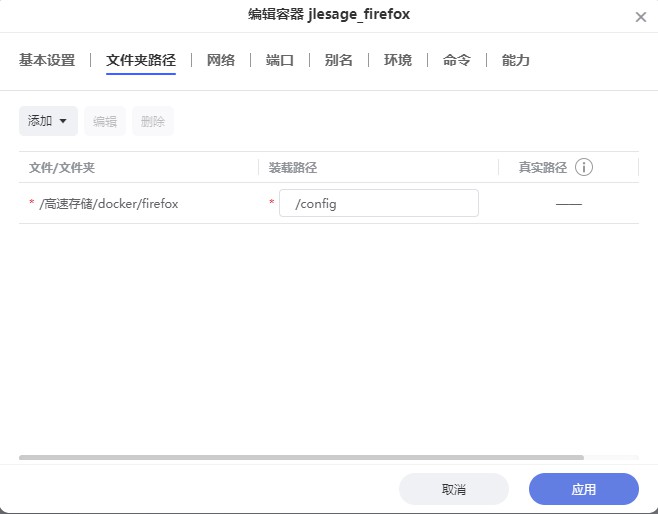
Task: Click the 文件/文件夹 column header
Action: (62, 167)
